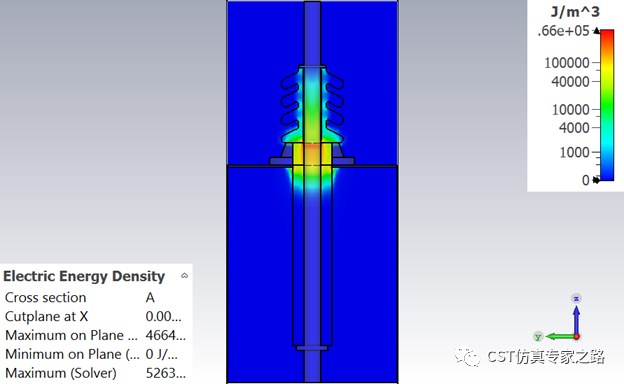Screen dimensions: 624x384
Task: Click the rainbow color ramp bar
Action: (x=607, y=105)
